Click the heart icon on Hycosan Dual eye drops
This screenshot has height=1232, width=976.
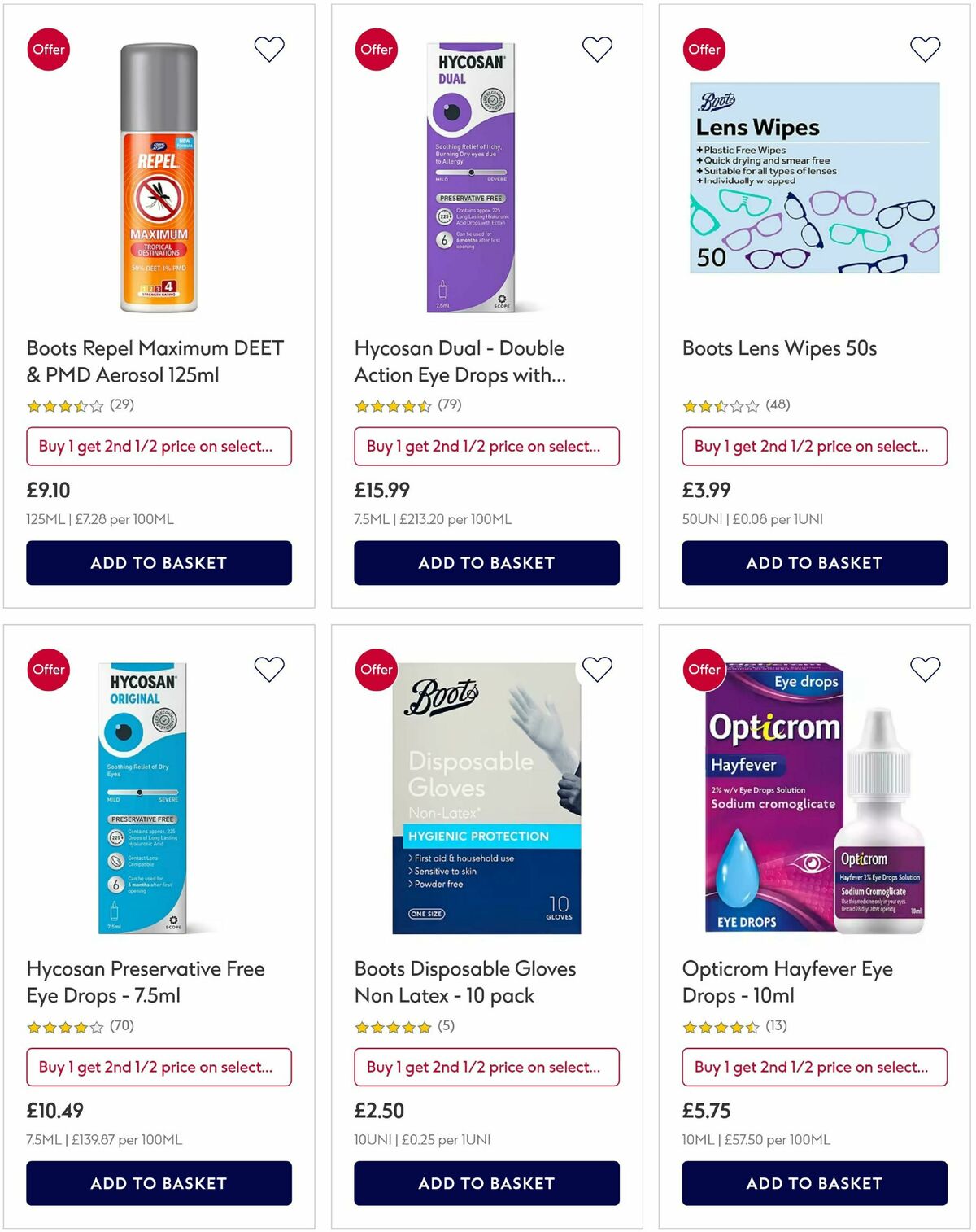coord(597,49)
